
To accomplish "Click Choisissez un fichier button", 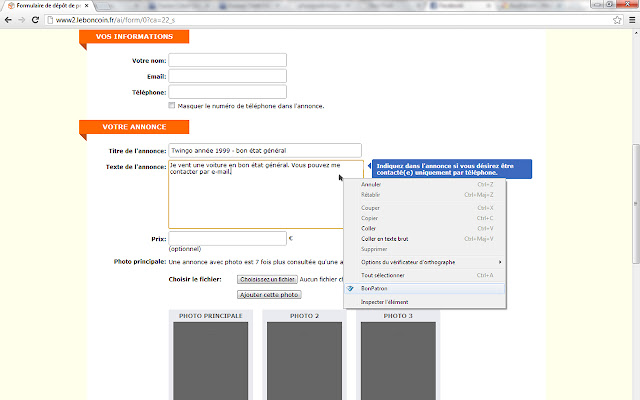I will pos(267,279).
